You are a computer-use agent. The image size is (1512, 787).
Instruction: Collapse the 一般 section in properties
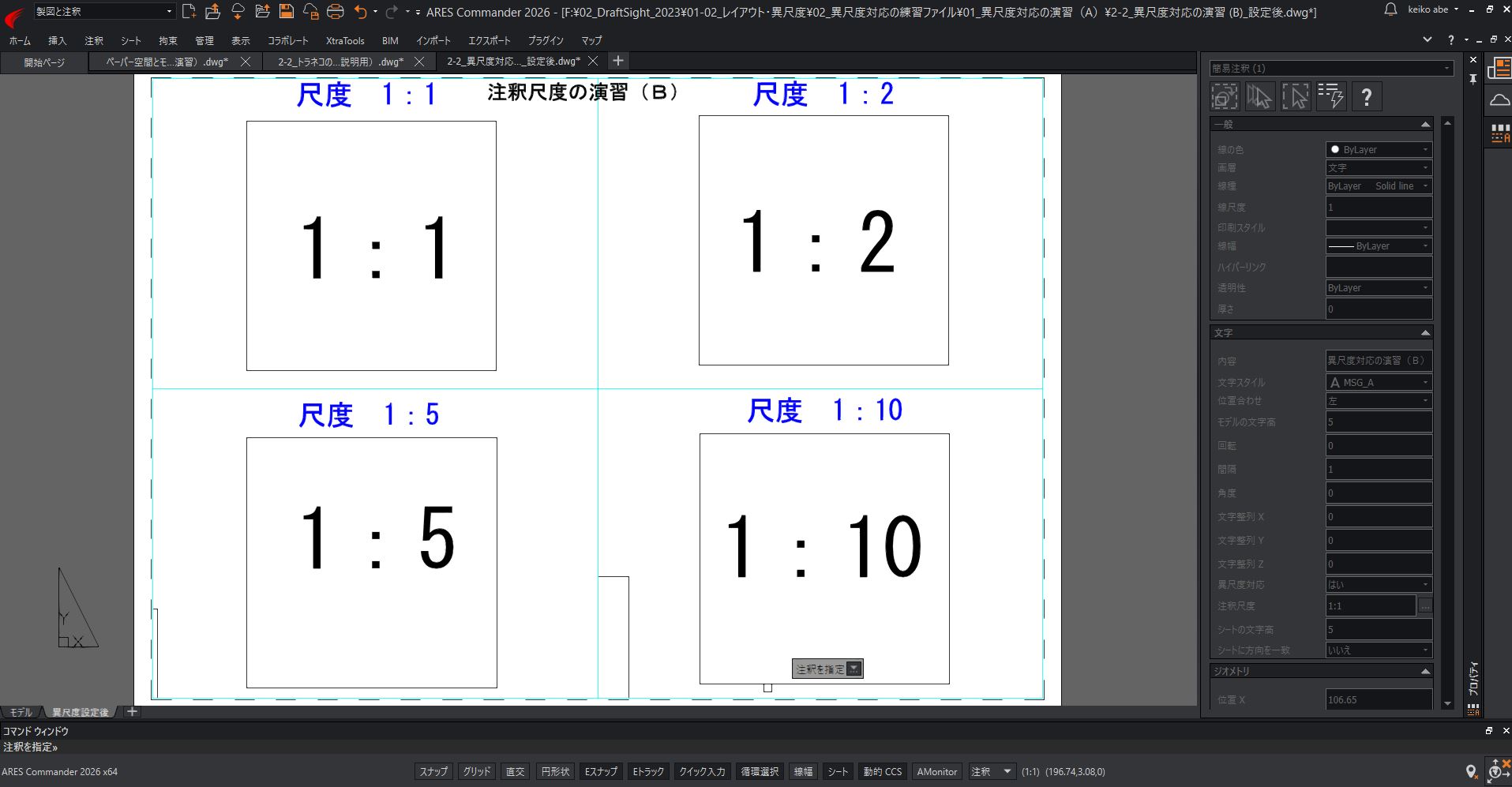(x=1425, y=125)
